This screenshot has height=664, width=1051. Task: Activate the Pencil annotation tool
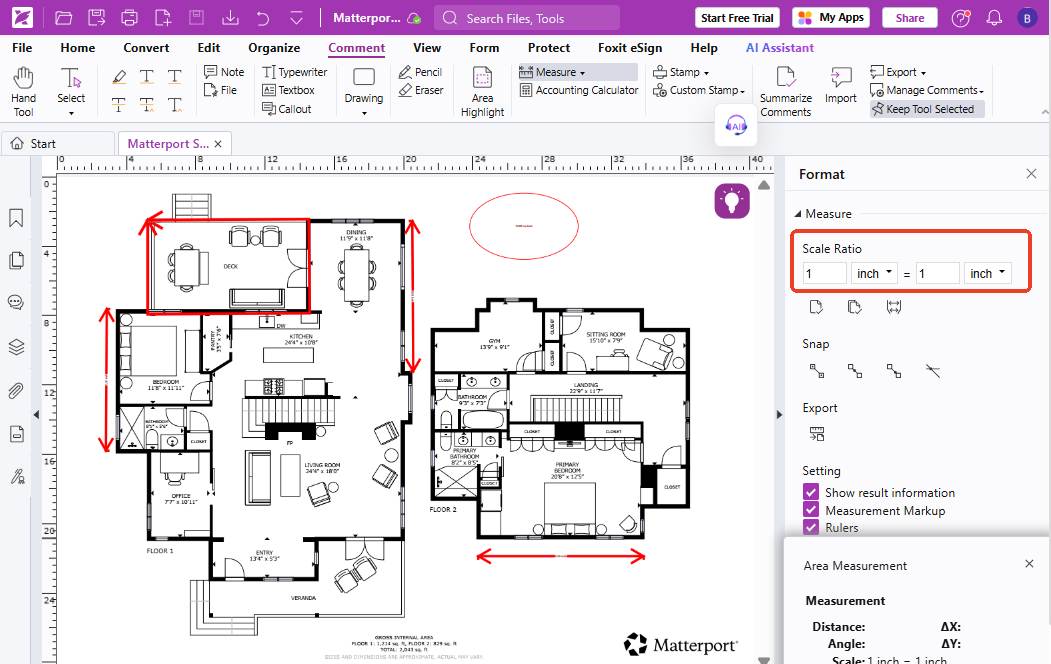pos(420,71)
